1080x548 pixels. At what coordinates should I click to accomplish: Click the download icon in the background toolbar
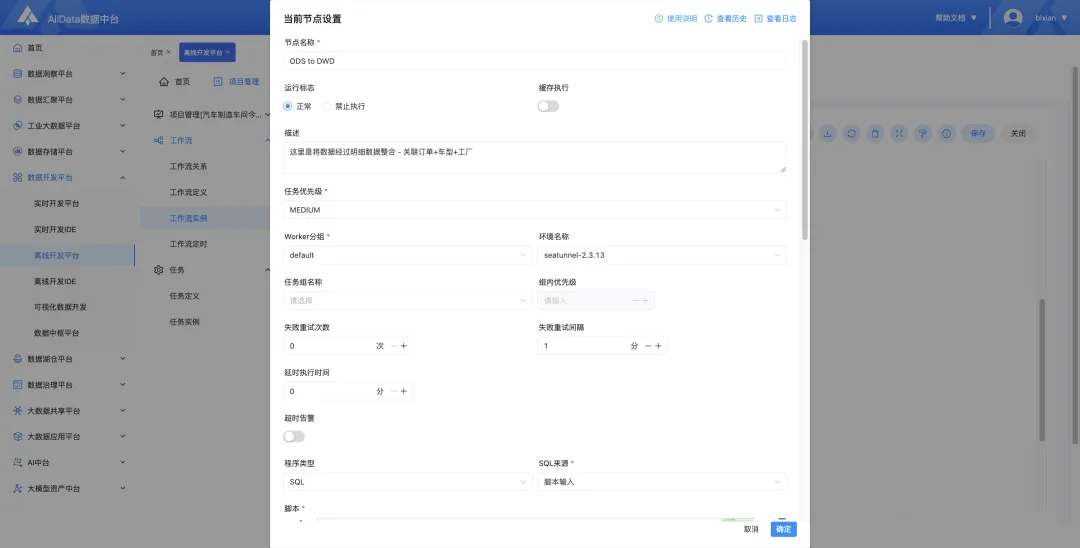point(827,134)
